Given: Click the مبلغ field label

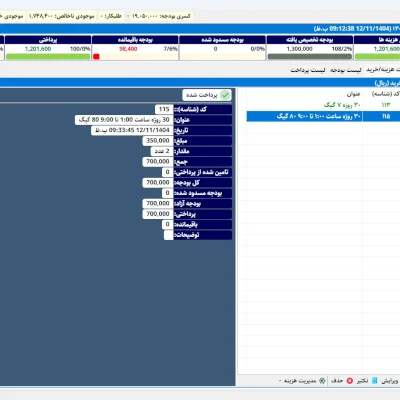Looking at the screenshot, I should (203, 141).
